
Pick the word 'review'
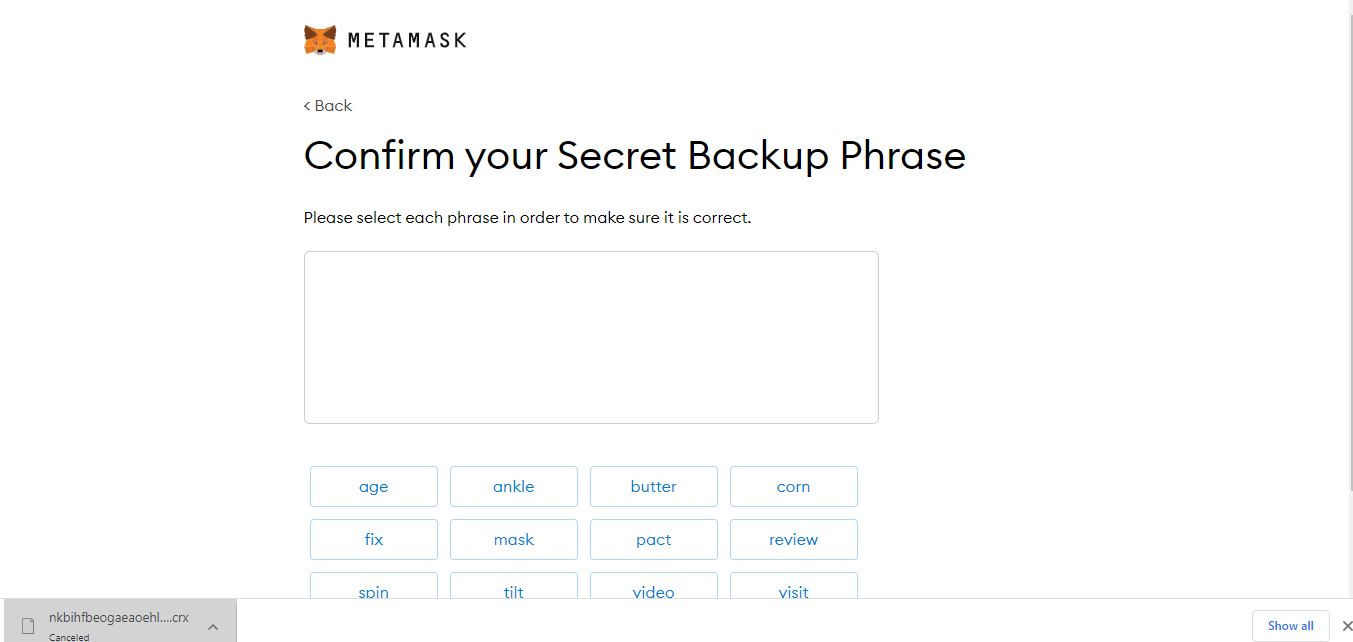(x=793, y=540)
